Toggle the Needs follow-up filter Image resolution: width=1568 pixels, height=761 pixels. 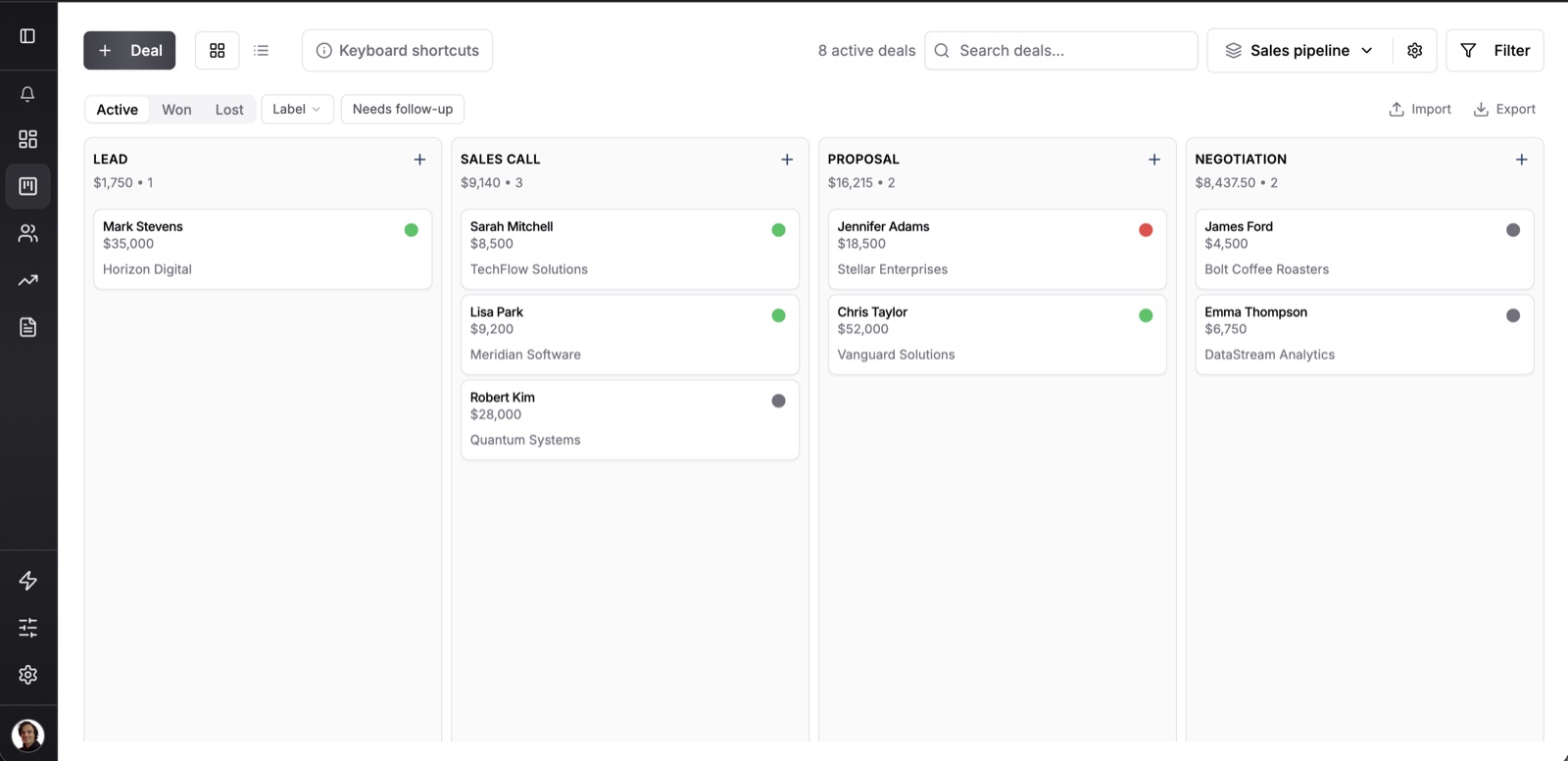[x=403, y=109]
